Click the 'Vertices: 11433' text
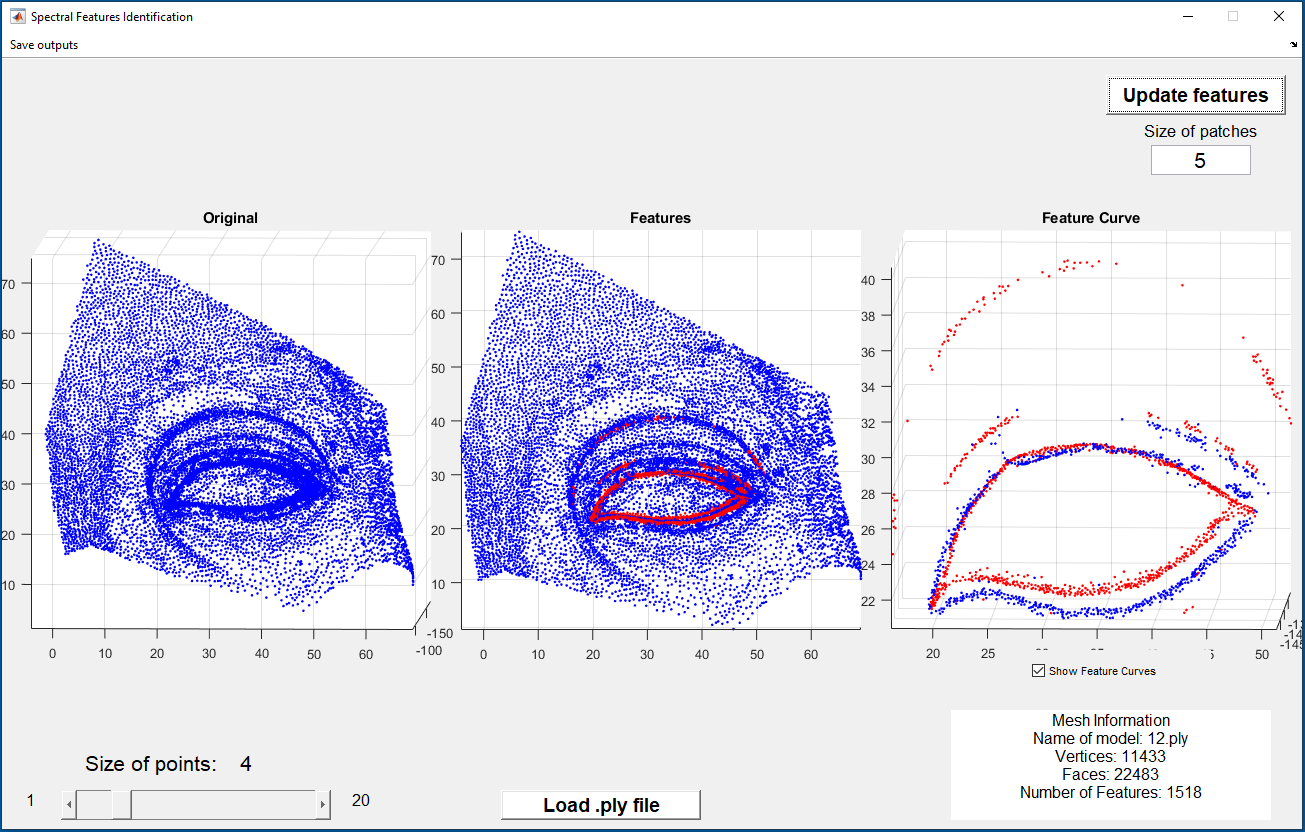Screen dimensions: 1305x832 1111,757
